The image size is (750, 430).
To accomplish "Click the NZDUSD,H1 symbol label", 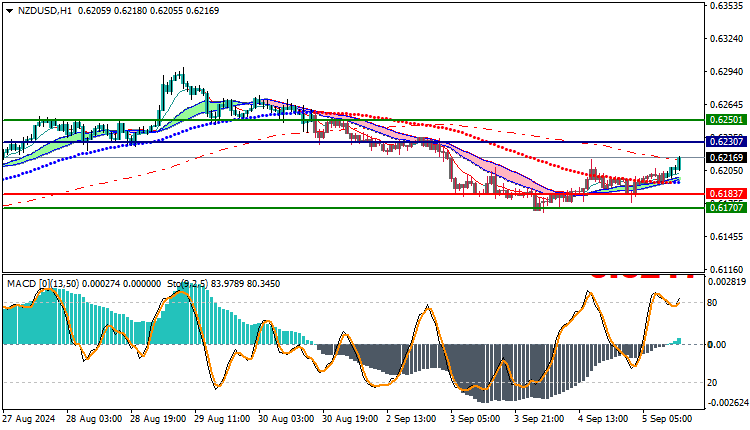I will (44, 11).
